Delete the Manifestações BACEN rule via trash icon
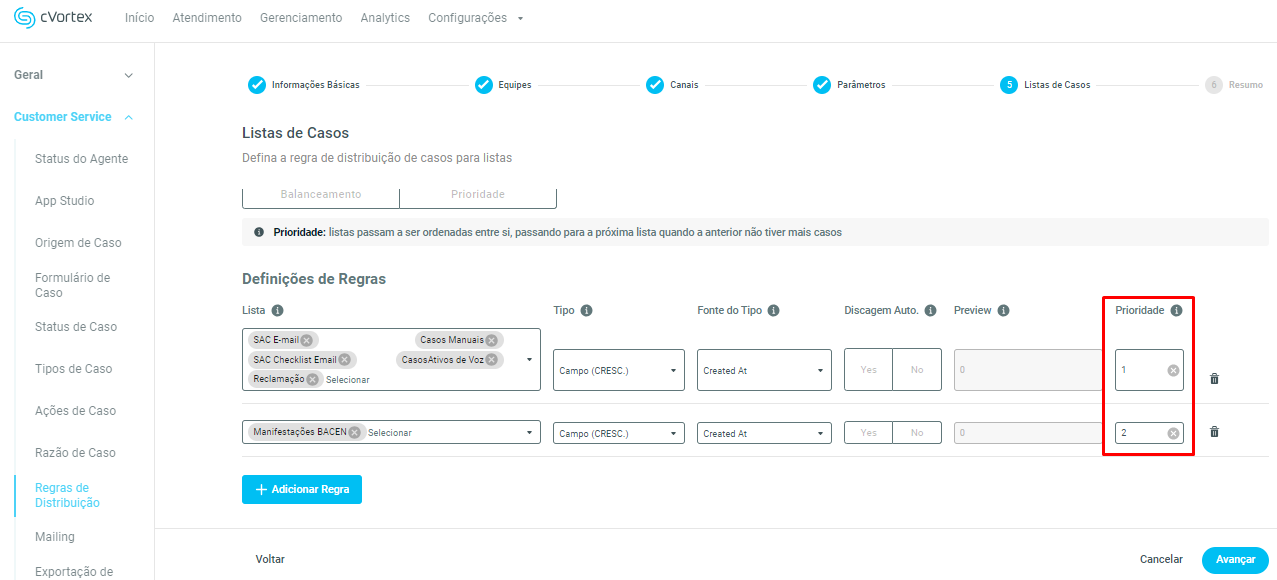The width and height of the screenshot is (1277, 580). click(1214, 432)
